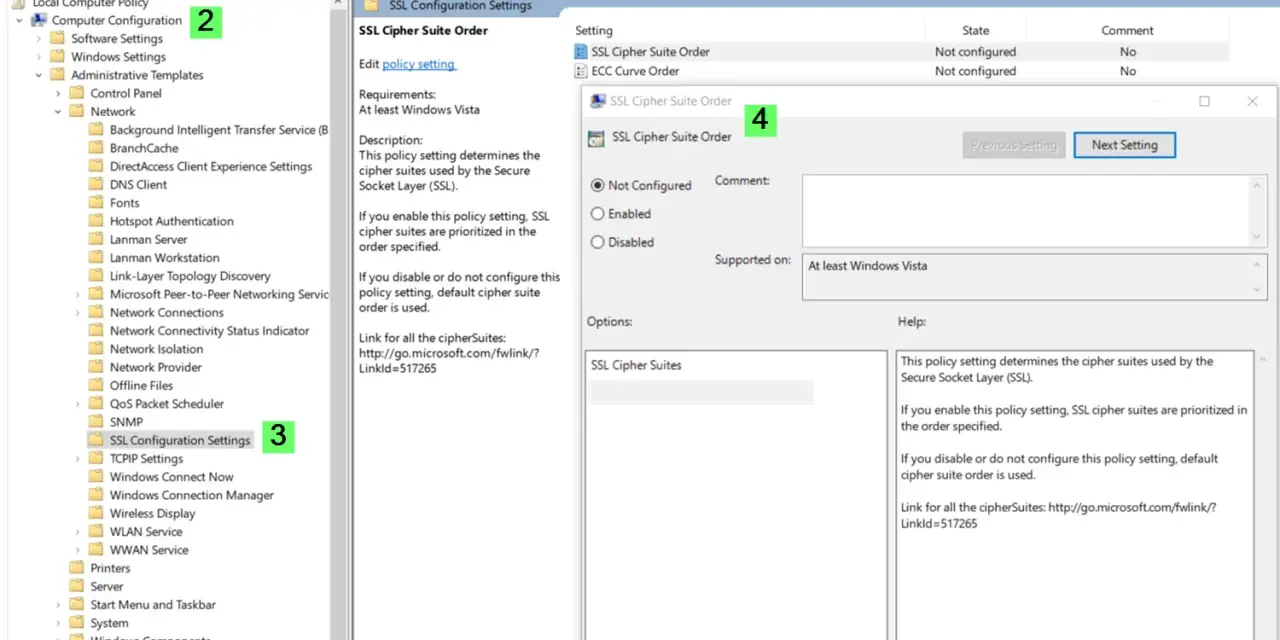Click the Computer Configuration node icon
The width and height of the screenshot is (1280, 640).
tap(39, 20)
